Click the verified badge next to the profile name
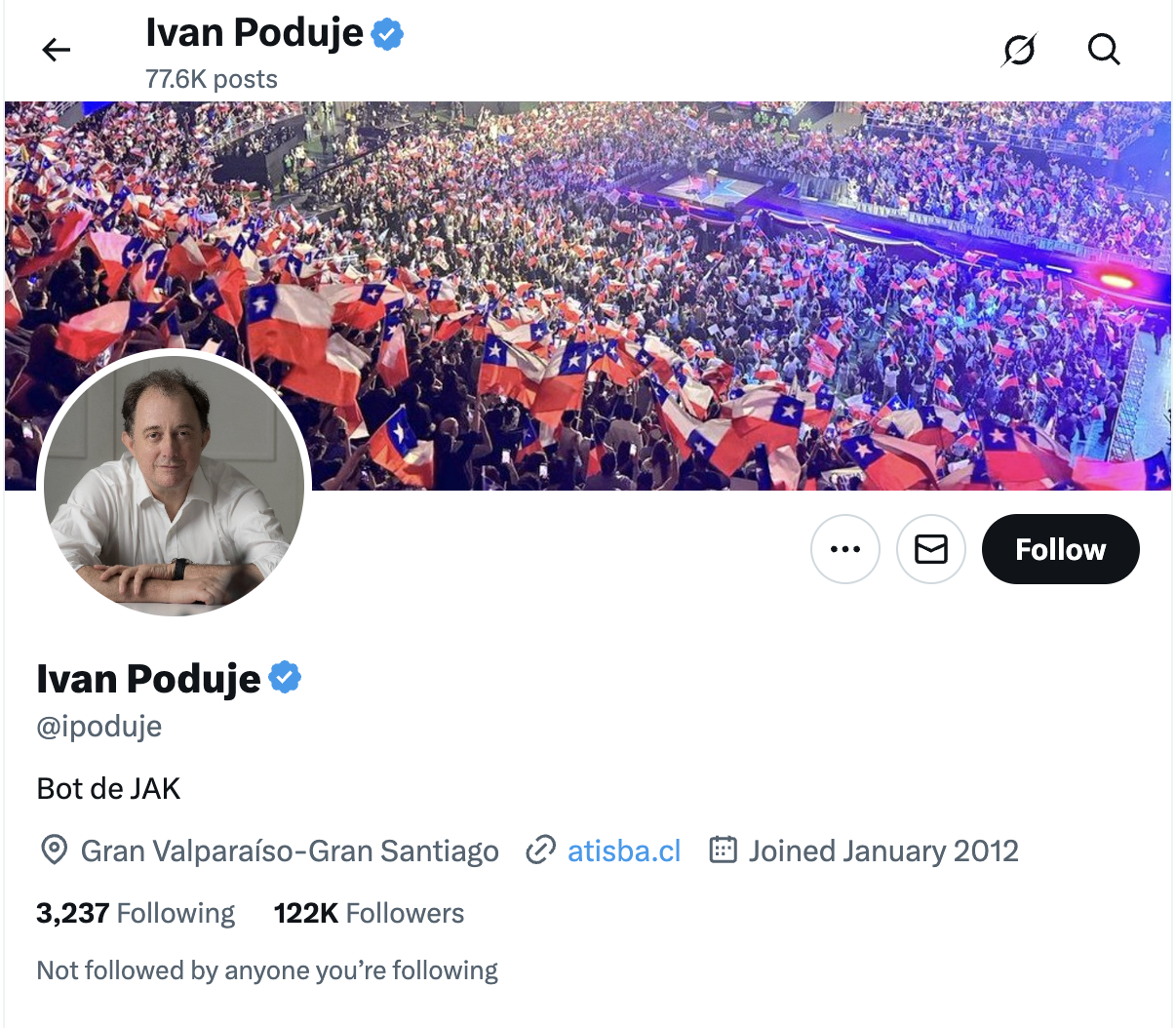This screenshot has height=1028, width=1176. [x=285, y=678]
